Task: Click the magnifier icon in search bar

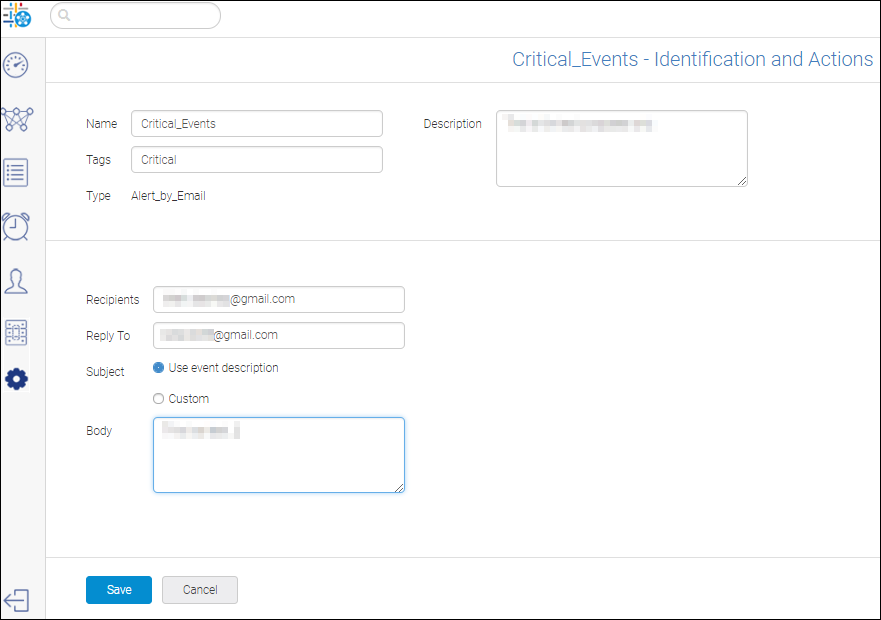Action: coord(64,16)
